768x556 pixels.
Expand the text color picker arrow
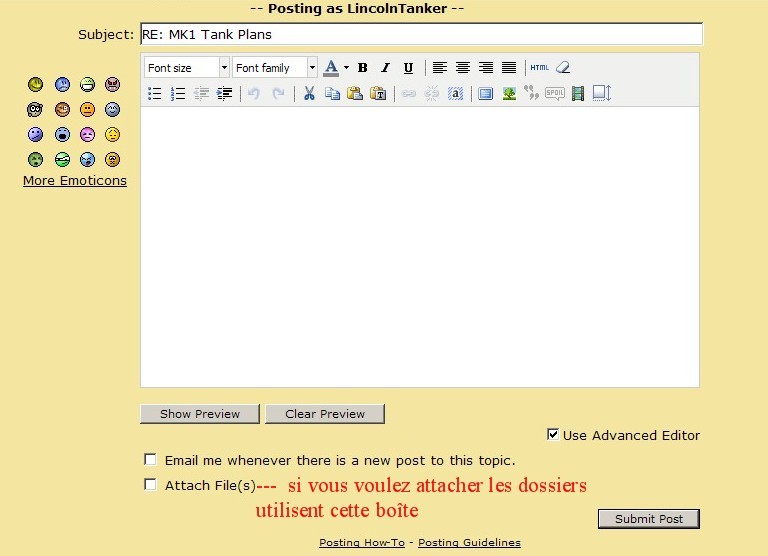click(x=346, y=68)
